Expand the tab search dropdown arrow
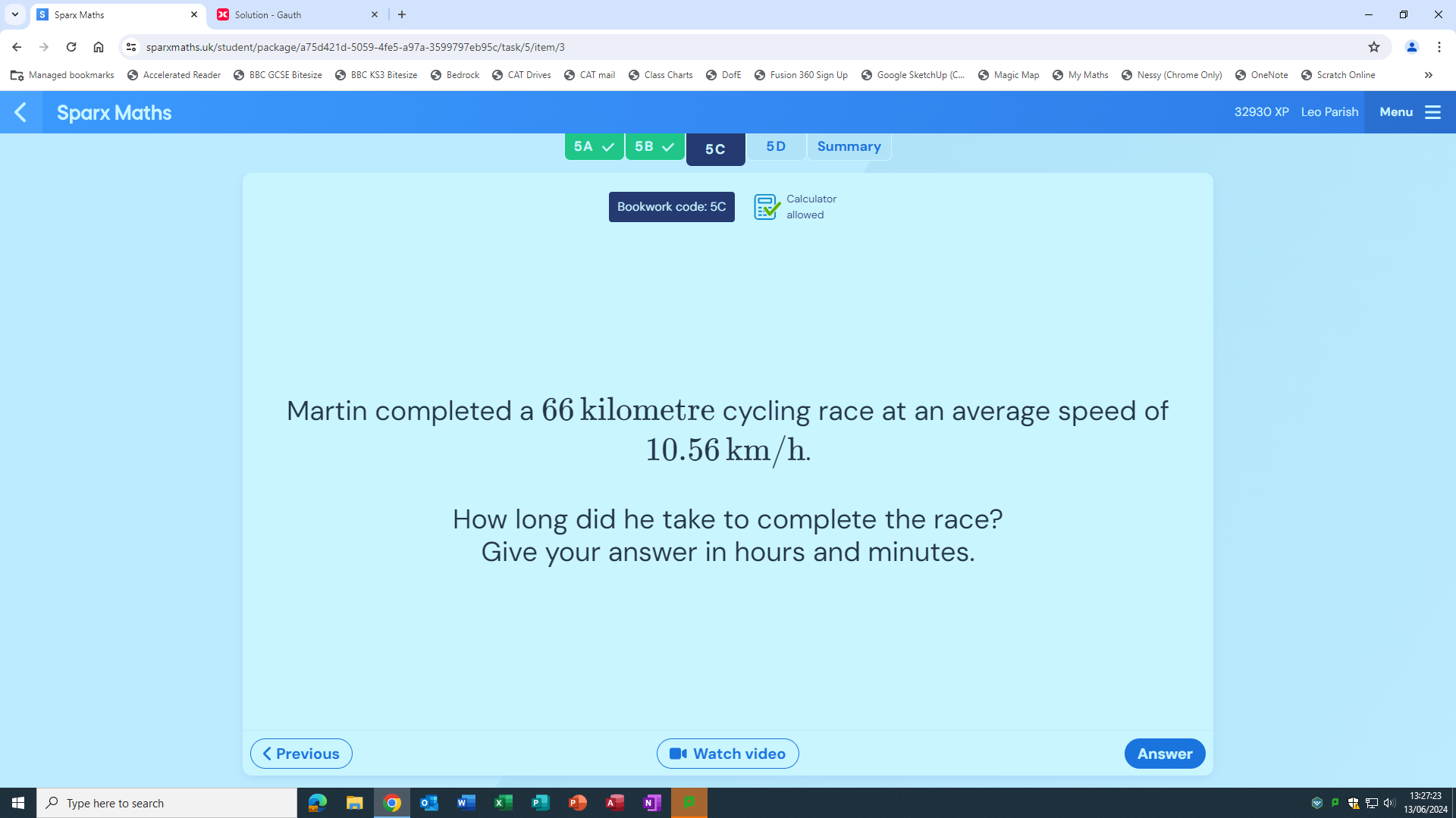 point(14,14)
